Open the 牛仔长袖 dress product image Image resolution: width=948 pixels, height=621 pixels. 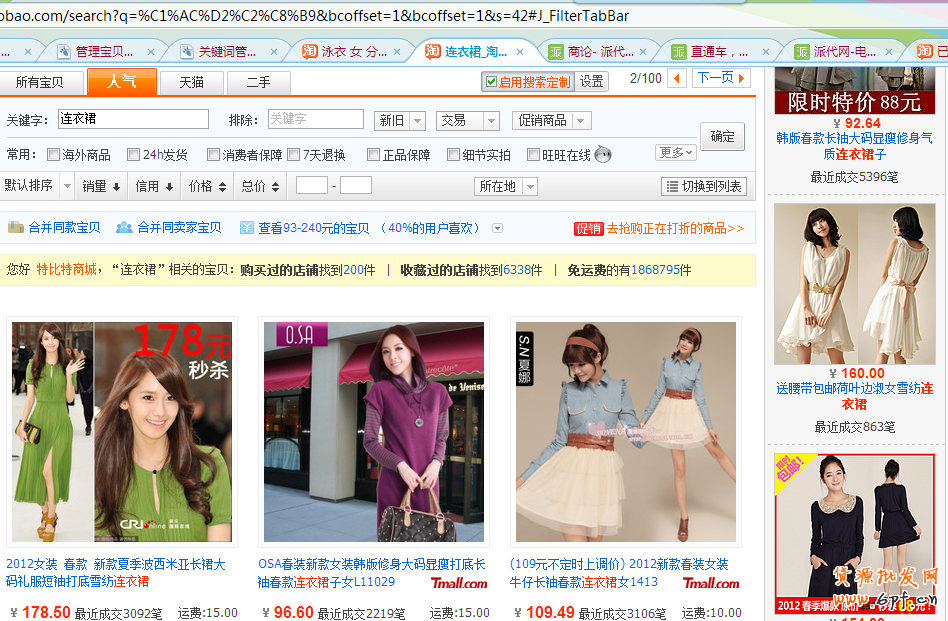coord(626,432)
